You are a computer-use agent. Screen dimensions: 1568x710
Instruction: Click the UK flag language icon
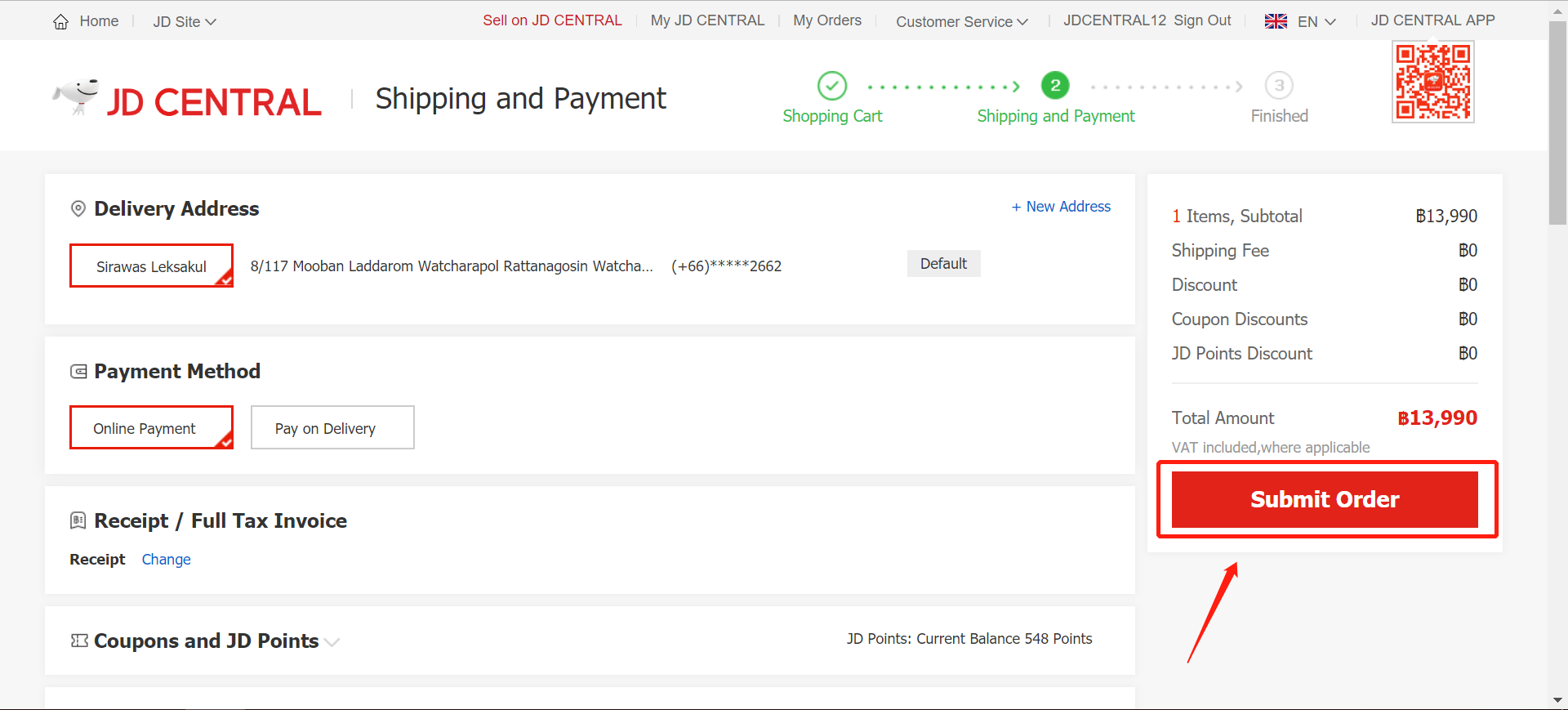(x=1276, y=21)
